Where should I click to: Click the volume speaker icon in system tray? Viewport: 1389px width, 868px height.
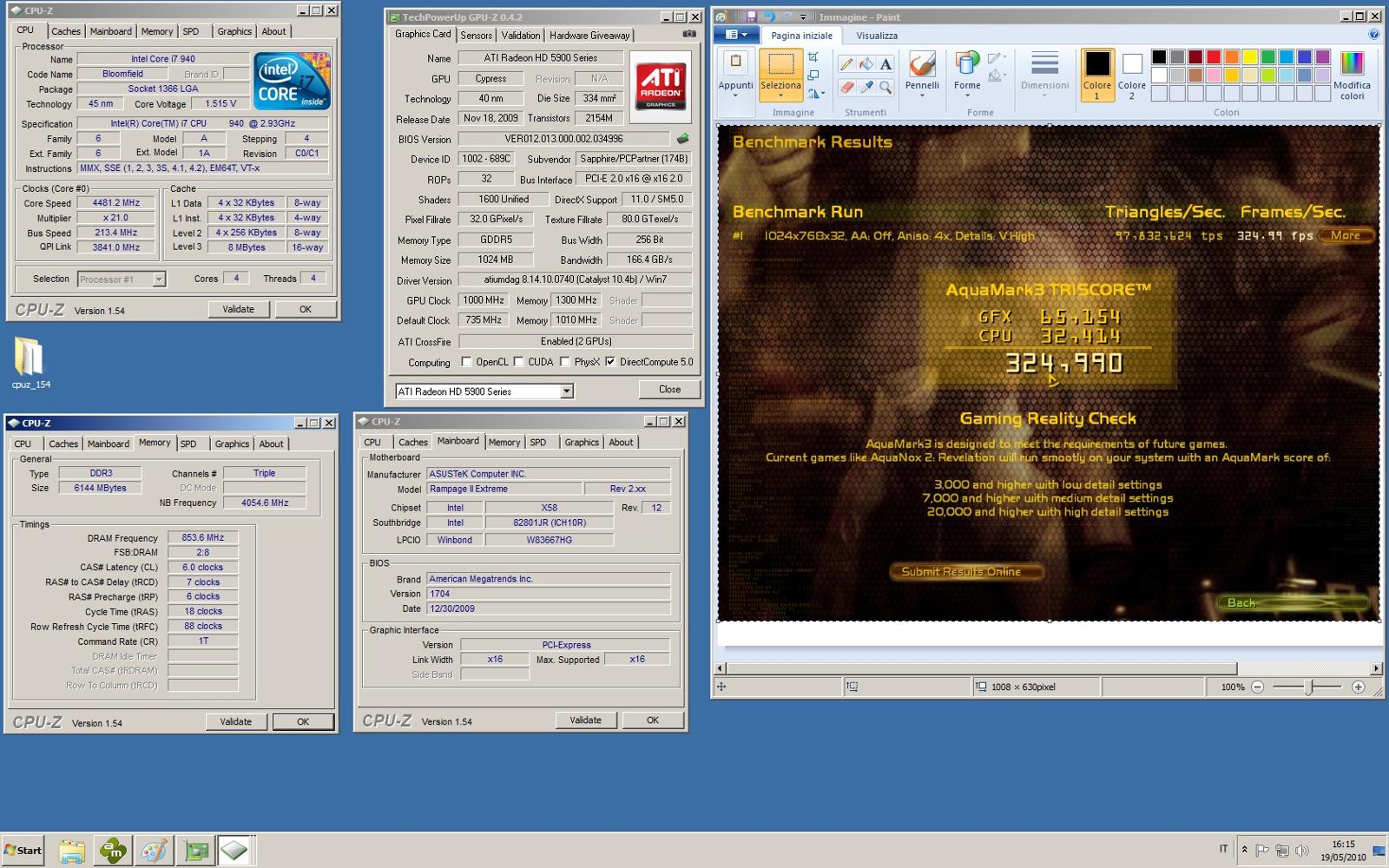tap(1301, 851)
